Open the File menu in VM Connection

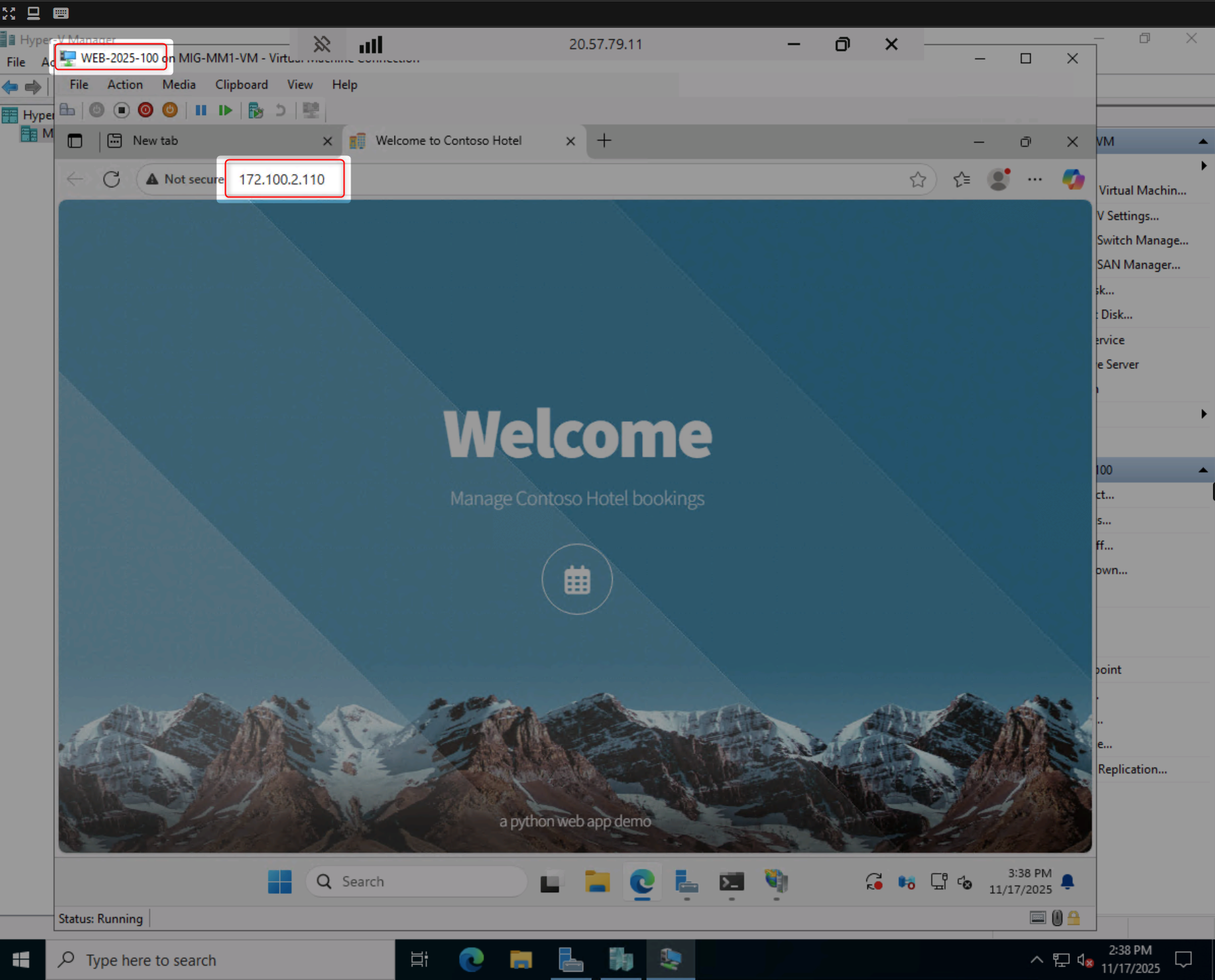pyautogui.click(x=79, y=85)
